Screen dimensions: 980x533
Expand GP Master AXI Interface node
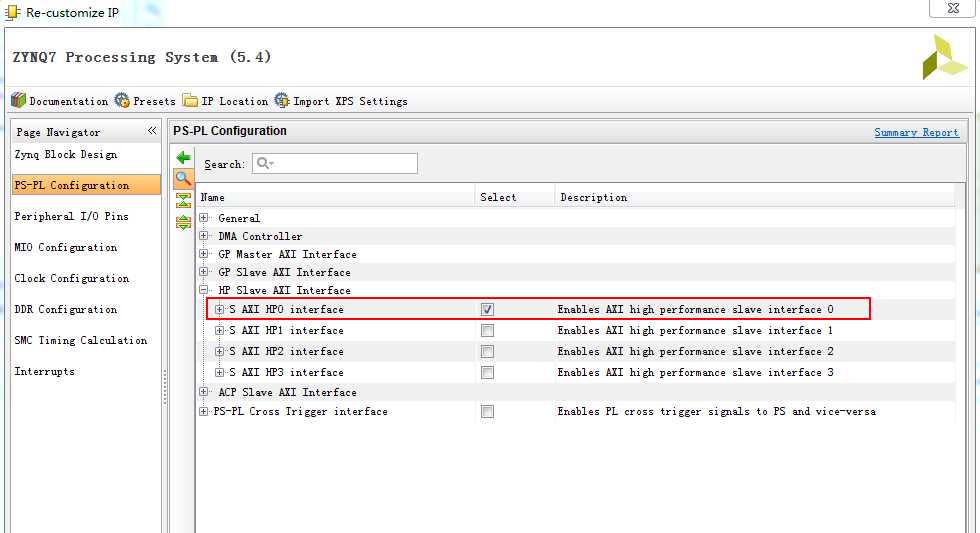coord(204,254)
